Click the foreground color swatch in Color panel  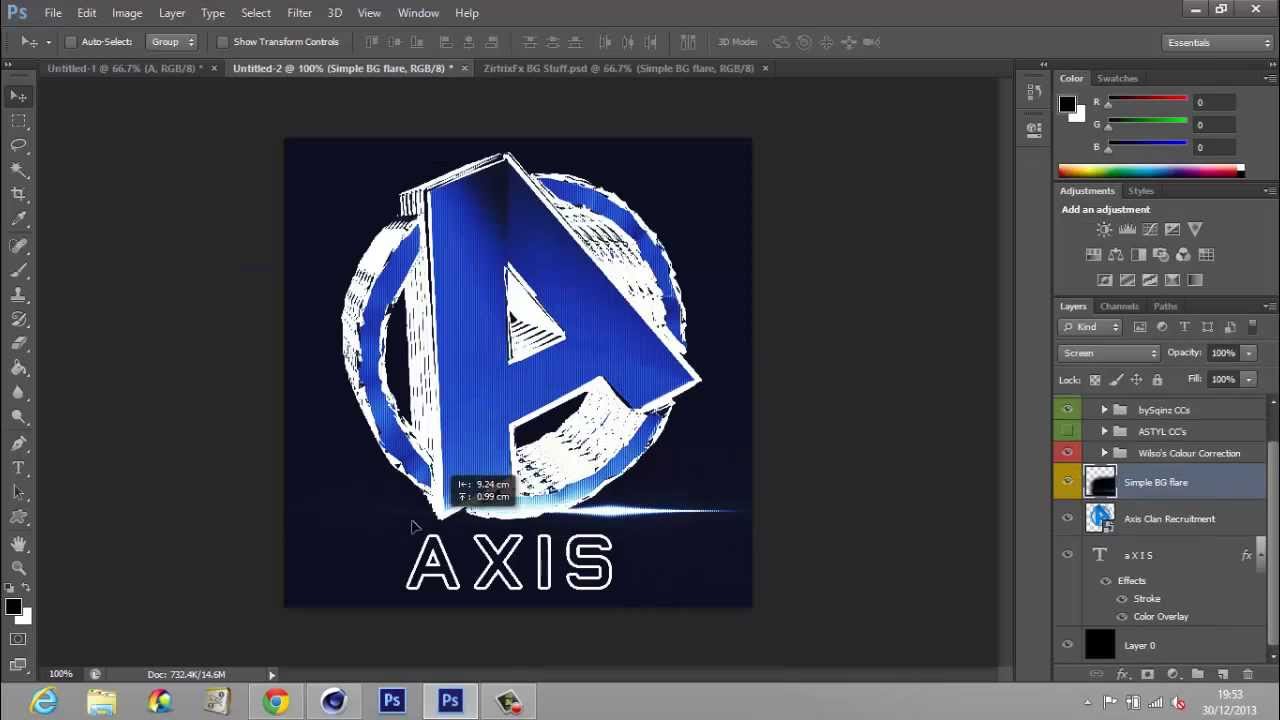[1067, 104]
